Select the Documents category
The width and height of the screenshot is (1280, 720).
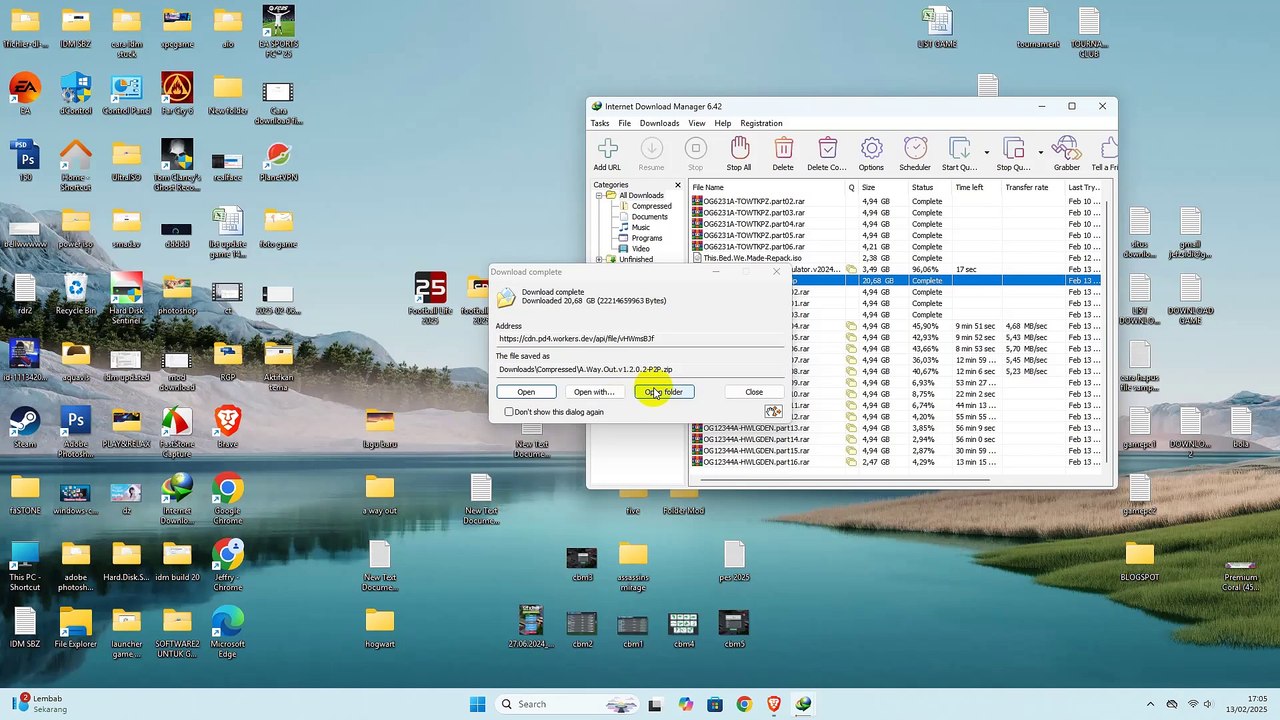click(x=649, y=217)
